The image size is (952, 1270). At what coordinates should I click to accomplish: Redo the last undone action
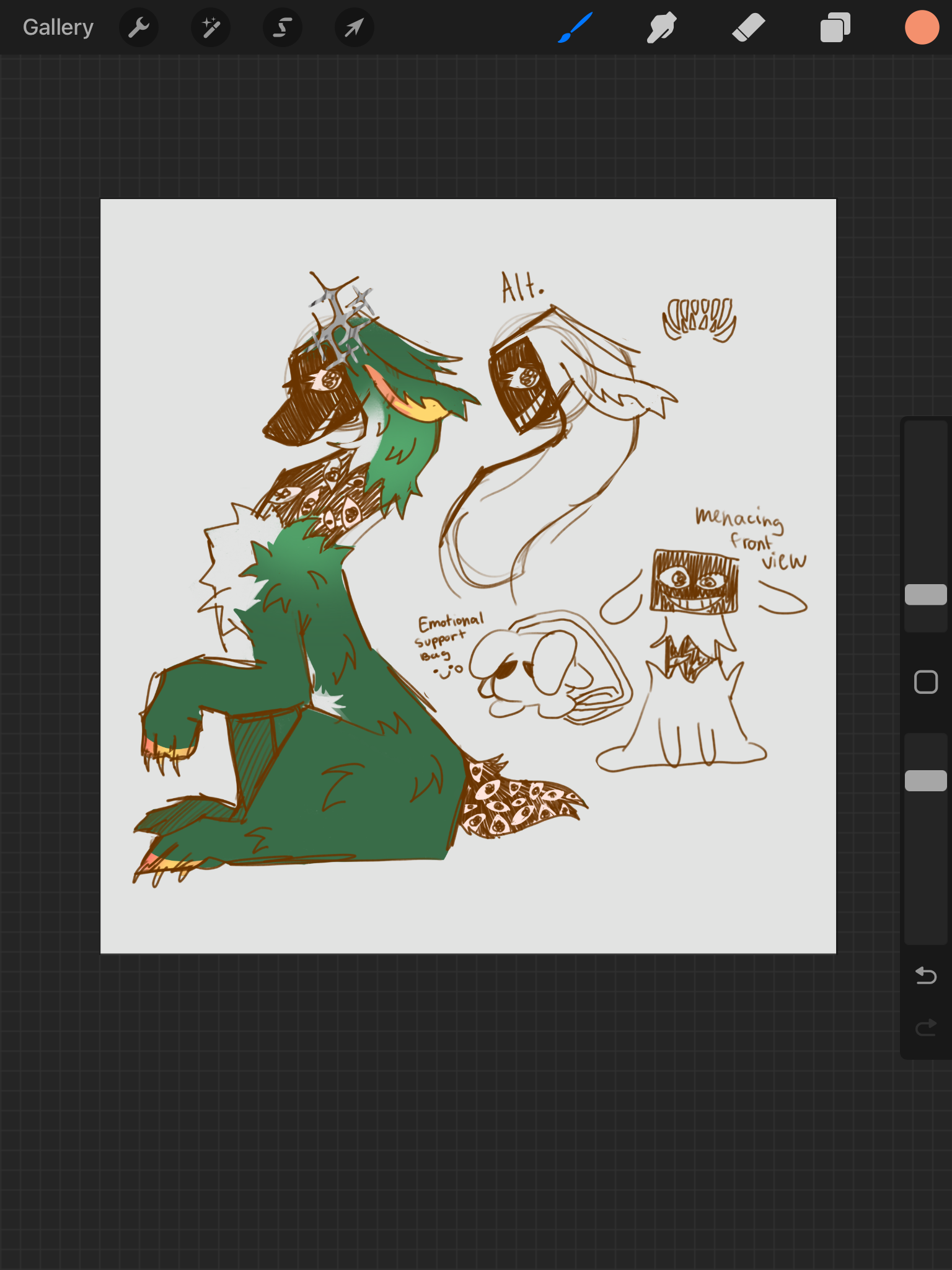tap(925, 1028)
